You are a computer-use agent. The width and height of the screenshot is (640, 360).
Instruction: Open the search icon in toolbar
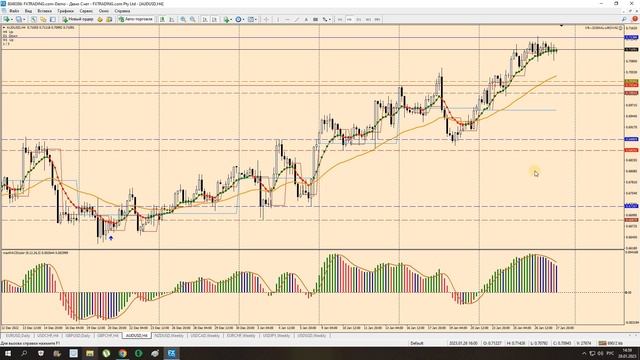[624, 19]
